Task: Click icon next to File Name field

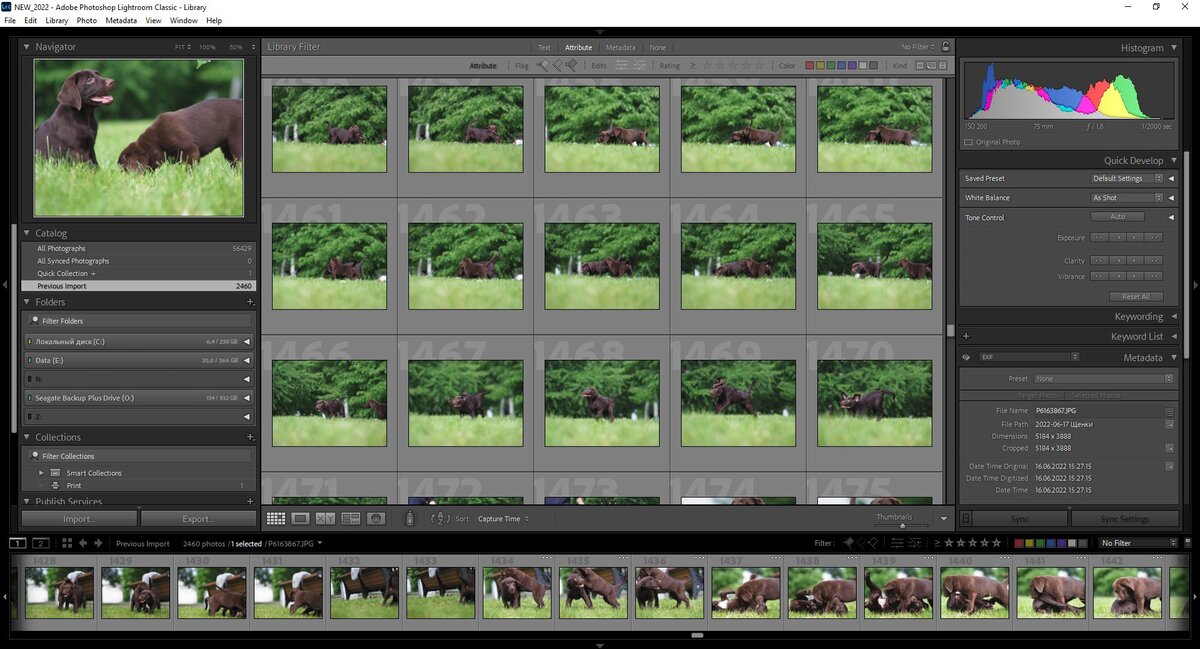Action: click(1169, 411)
